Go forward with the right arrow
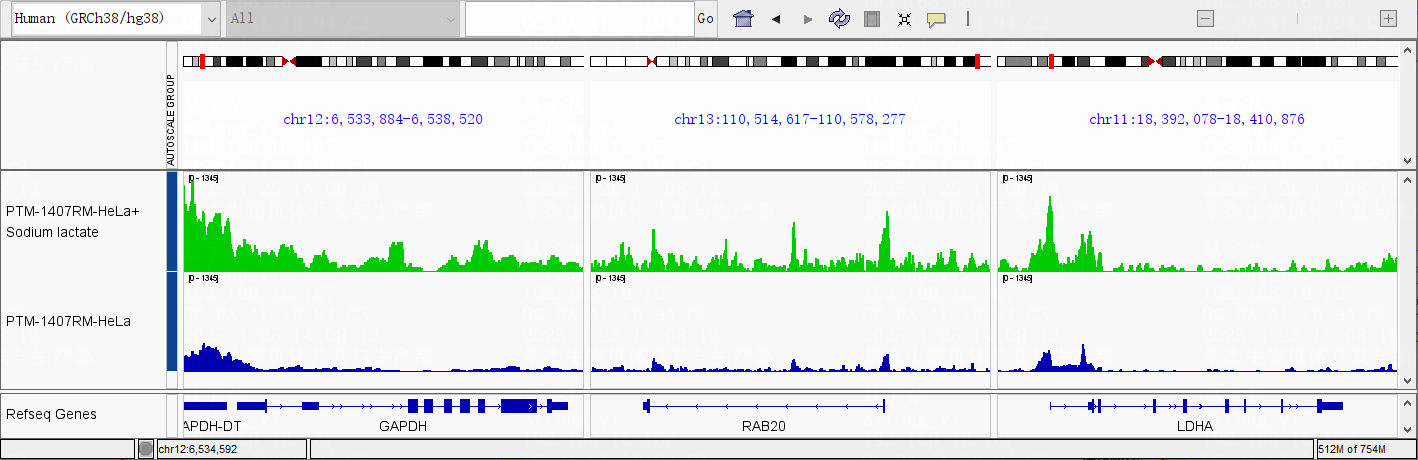This screenshot has width=1418, height=460. click(x=808, y=19)
